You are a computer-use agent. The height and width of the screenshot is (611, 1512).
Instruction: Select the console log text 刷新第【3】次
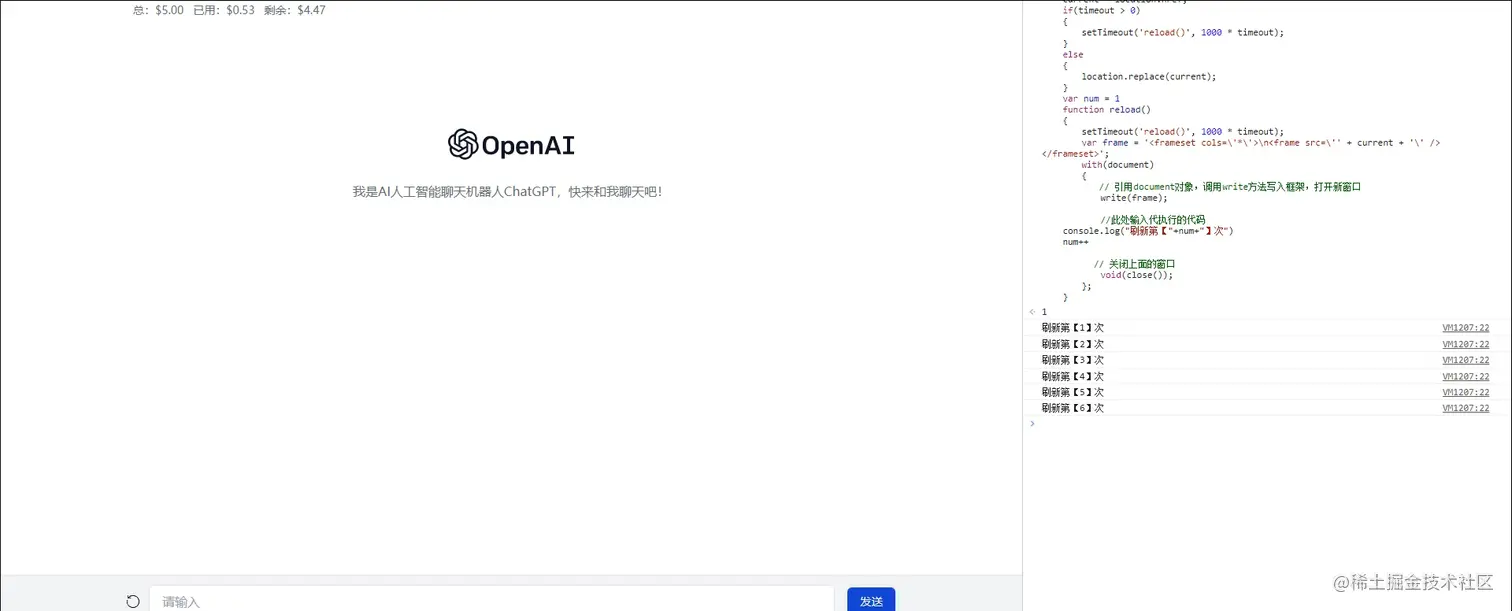tap(1072, 360)
